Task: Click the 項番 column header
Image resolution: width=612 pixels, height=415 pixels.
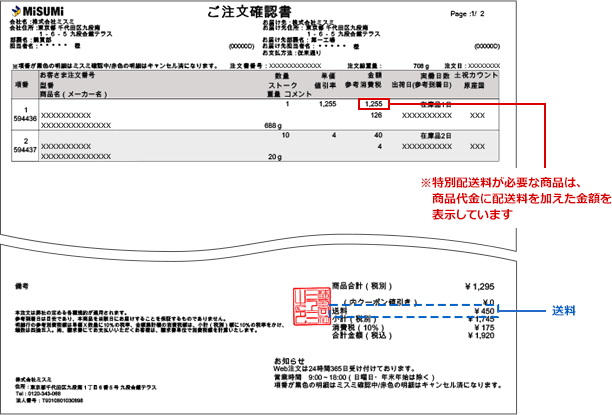Action: pos(22,85)
